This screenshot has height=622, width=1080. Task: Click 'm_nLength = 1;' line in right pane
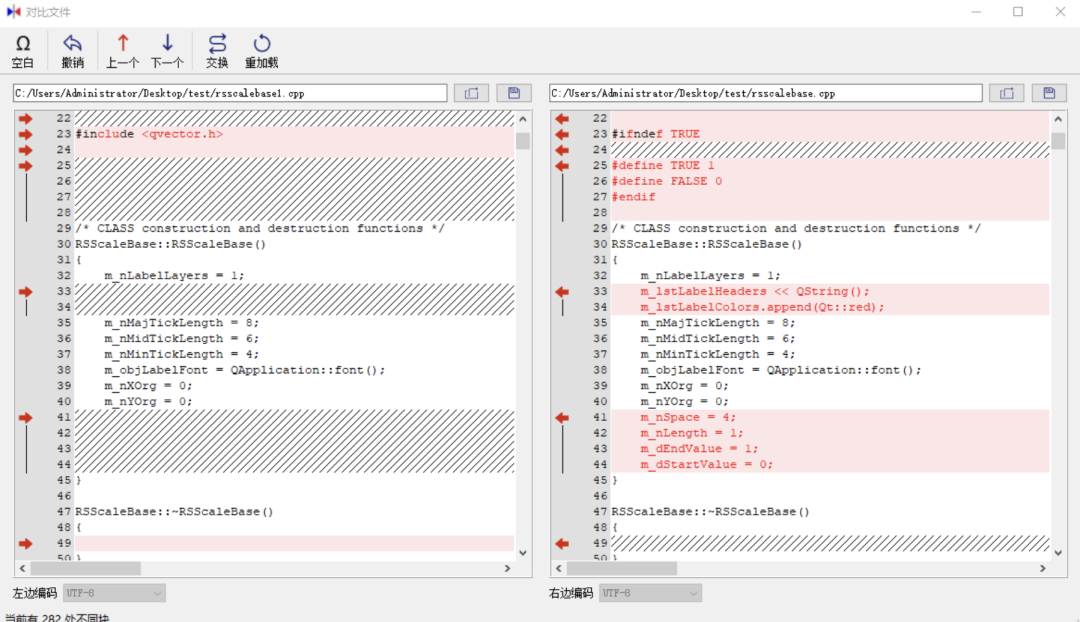click(692, 434)
